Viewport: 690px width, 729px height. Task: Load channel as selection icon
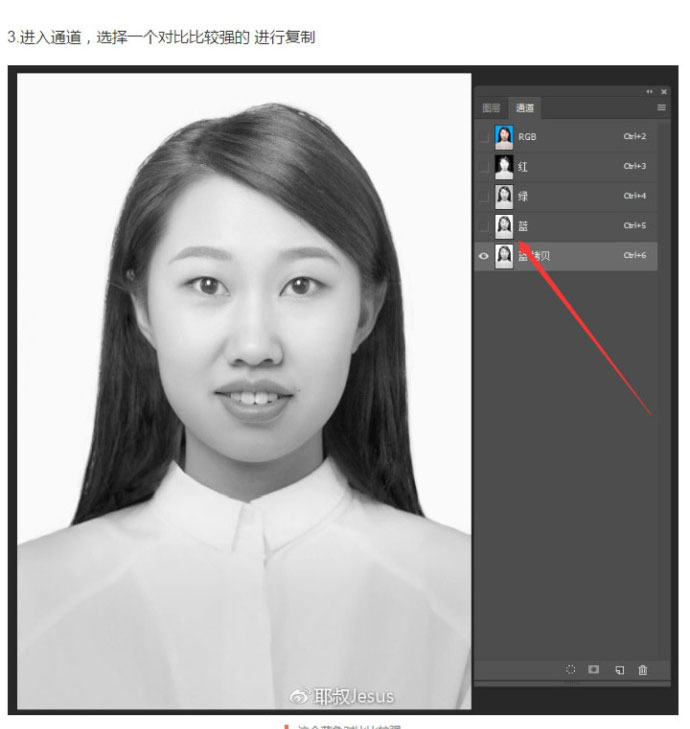[x=571, y=669]
